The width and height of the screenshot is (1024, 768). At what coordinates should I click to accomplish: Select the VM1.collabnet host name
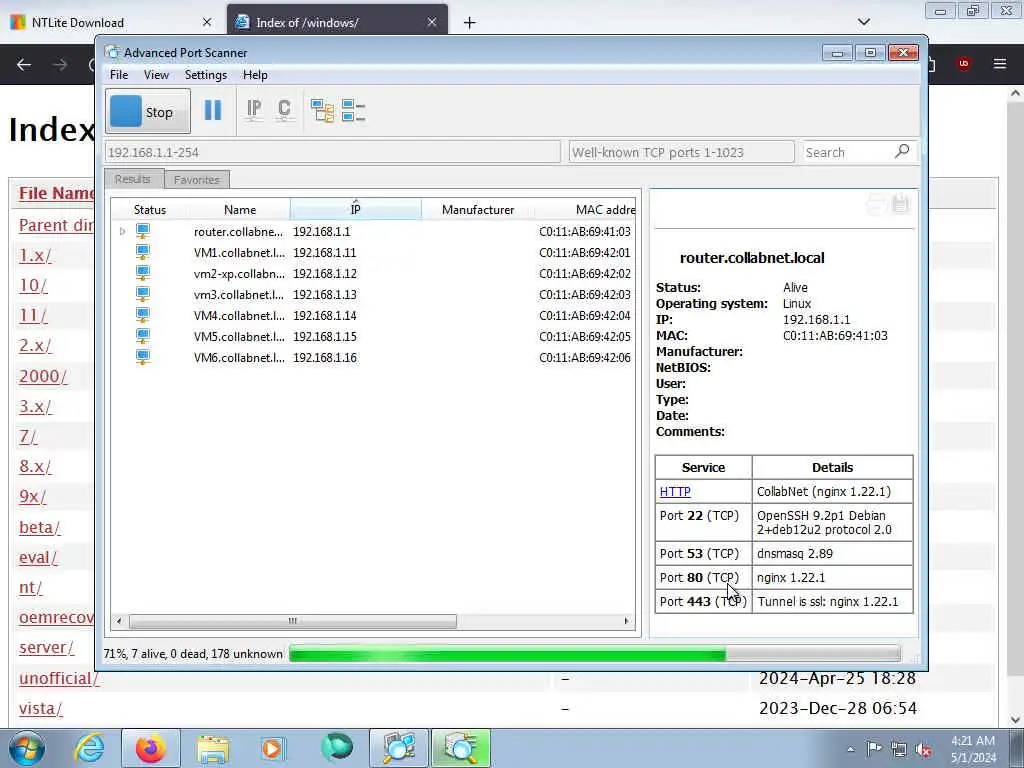(239, 253)
